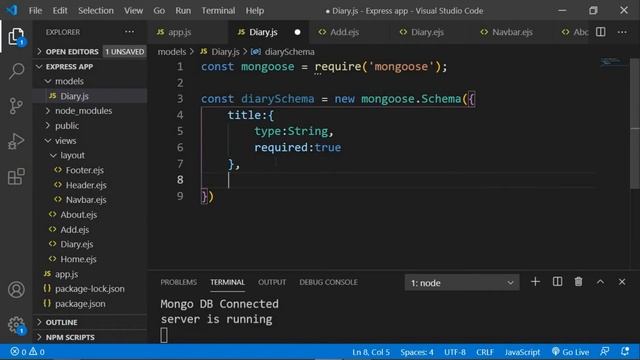640x360 pixels.
Task: Collapse the models folder
Action: tap(90, 81)
